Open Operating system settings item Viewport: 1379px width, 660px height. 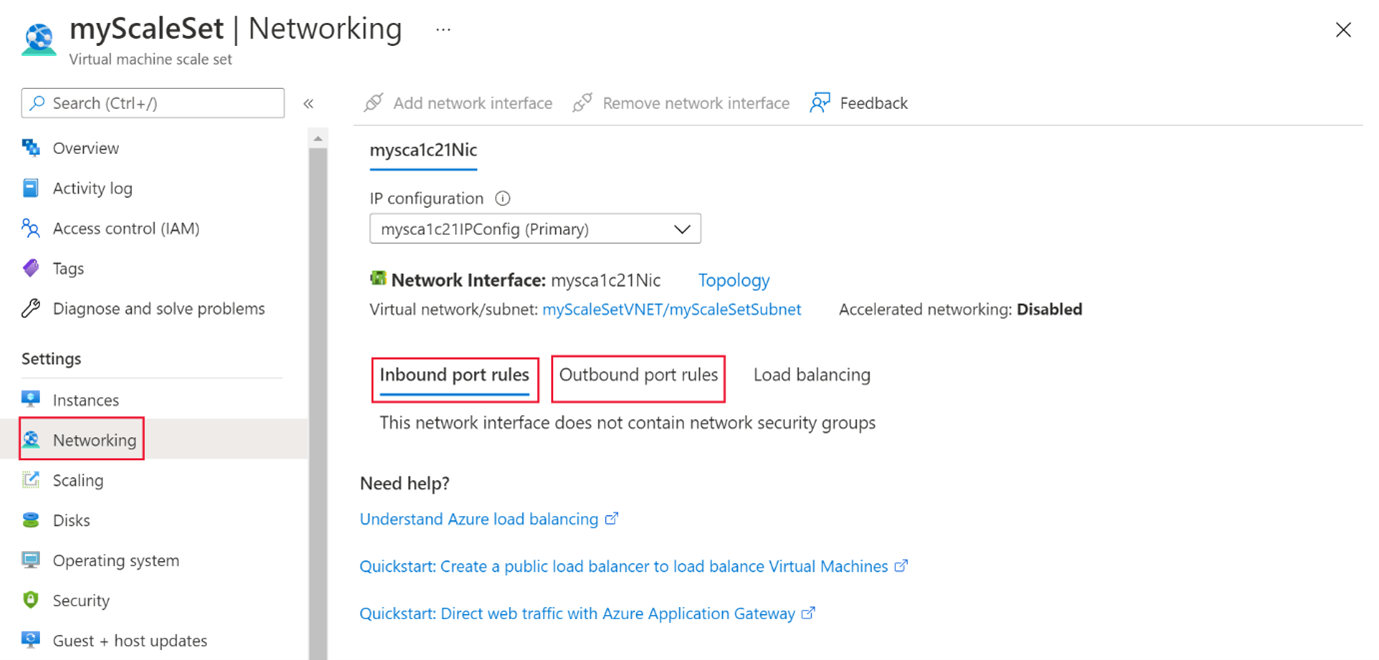coord(116,560)
